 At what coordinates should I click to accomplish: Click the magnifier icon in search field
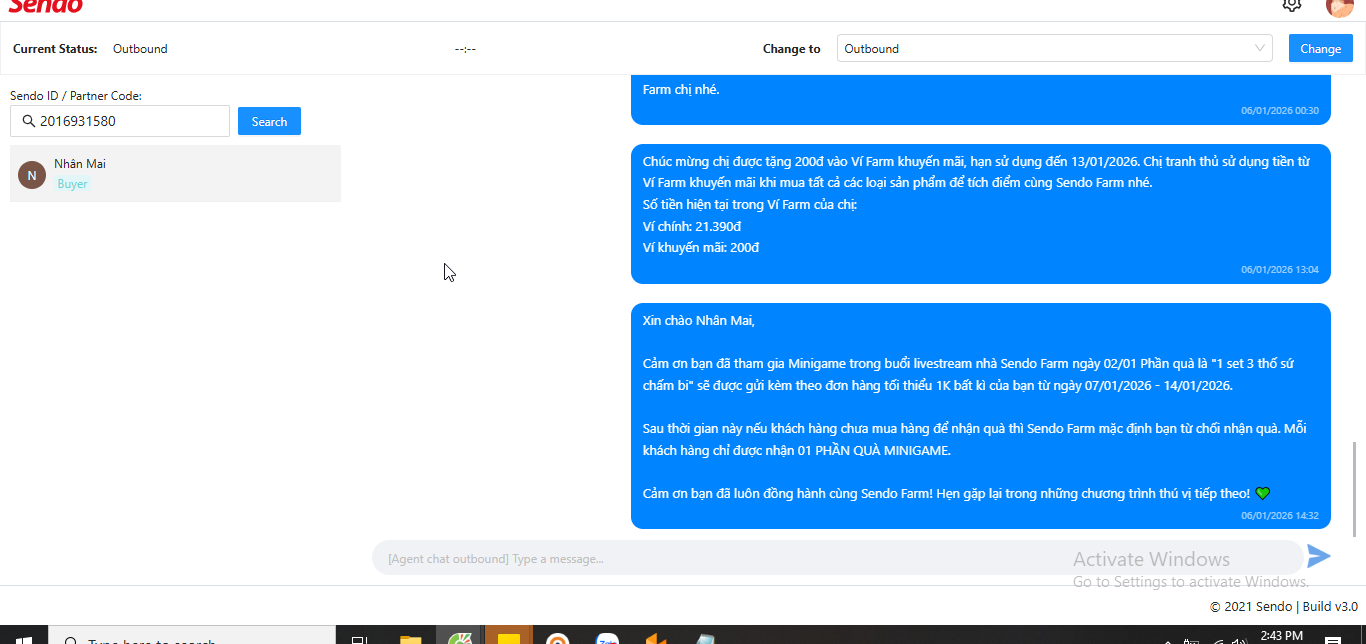point(28,121)
